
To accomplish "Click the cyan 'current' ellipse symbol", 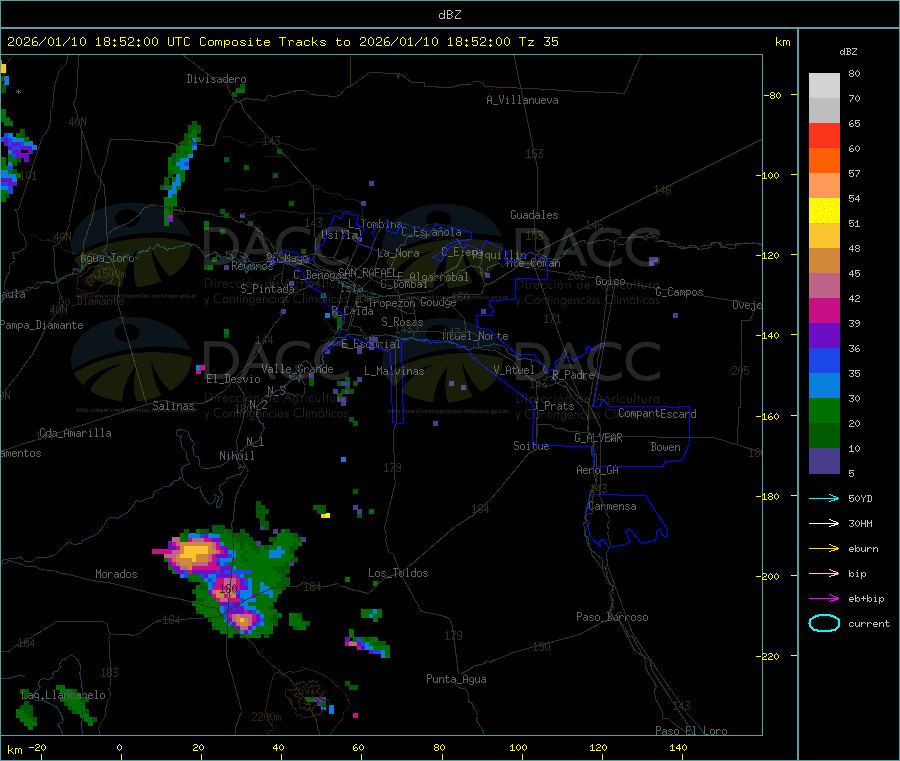I will 824,623.
